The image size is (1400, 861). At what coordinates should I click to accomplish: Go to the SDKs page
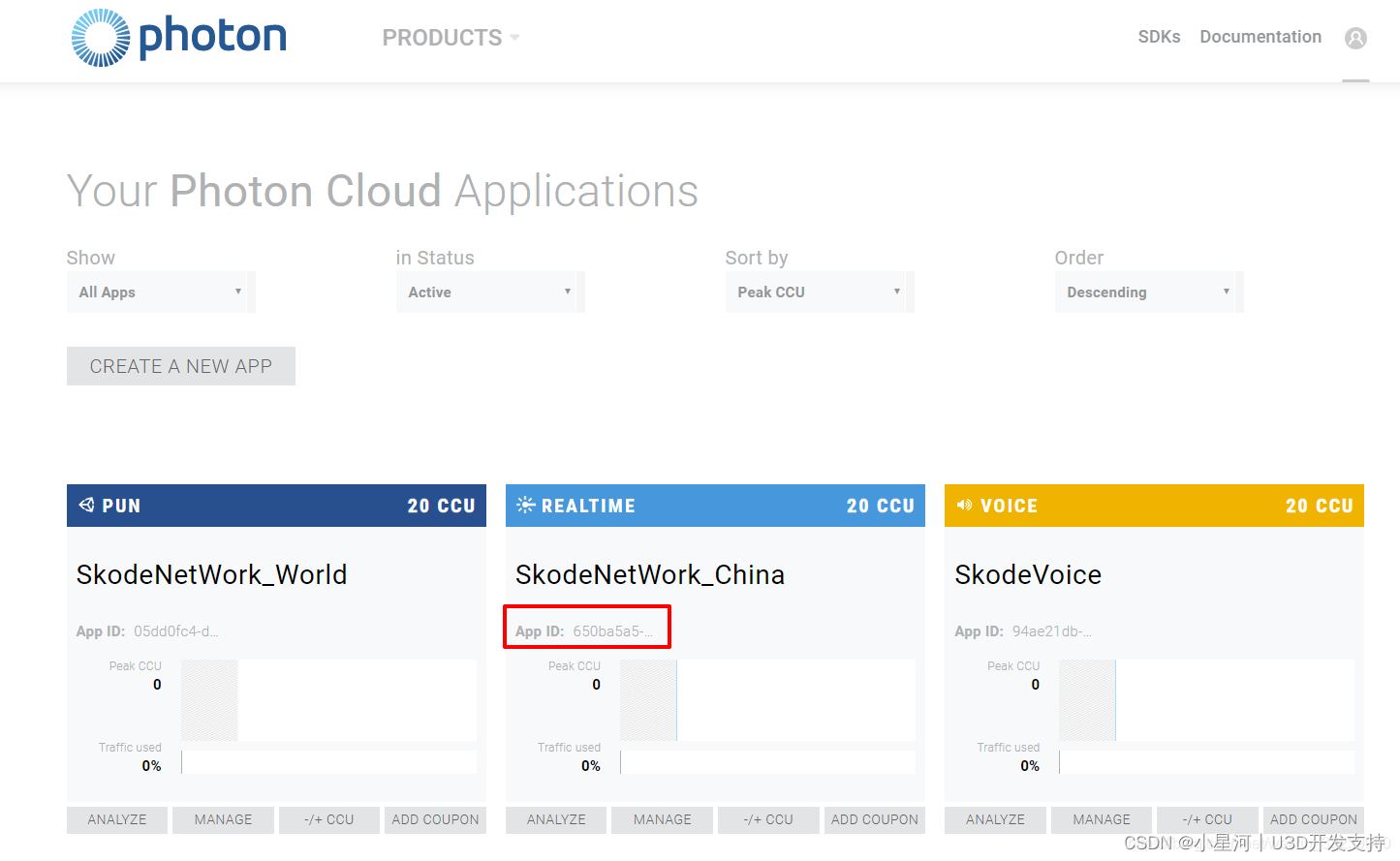coord(1159,37)
